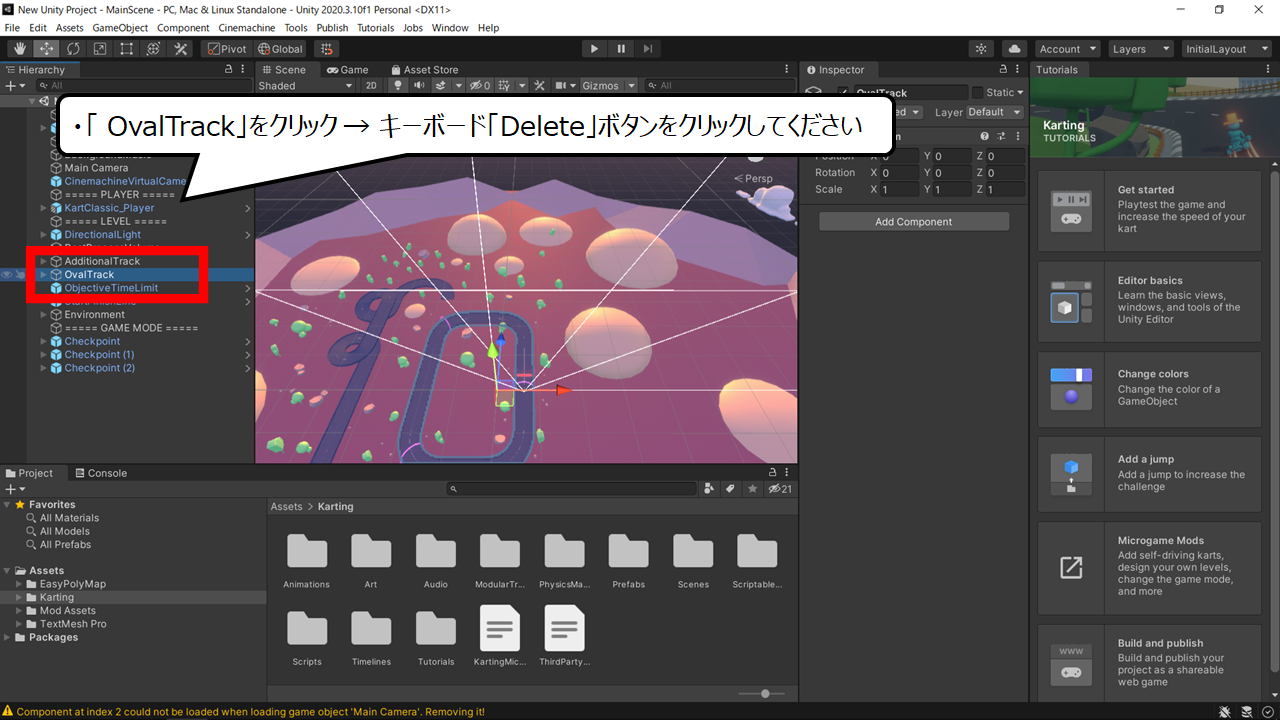This screenshot has height=720, width=1280.
Task: Open custom editor tools icon
Action: pos(181,49)
